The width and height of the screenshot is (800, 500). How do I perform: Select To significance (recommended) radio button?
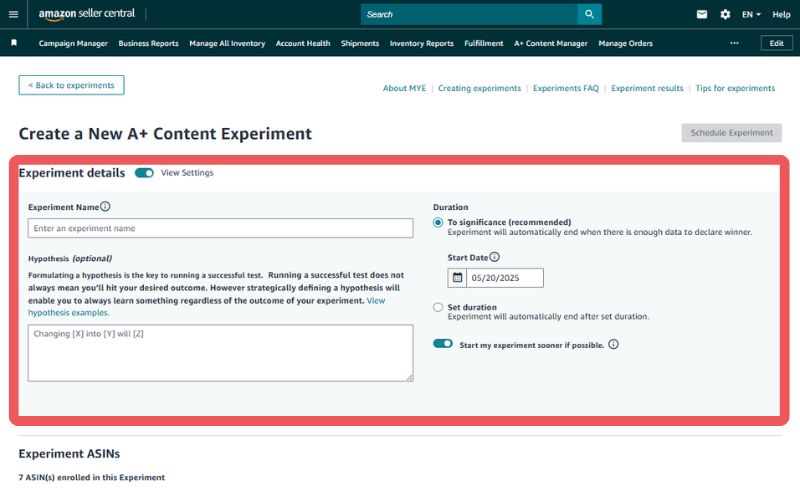(438, 222)
